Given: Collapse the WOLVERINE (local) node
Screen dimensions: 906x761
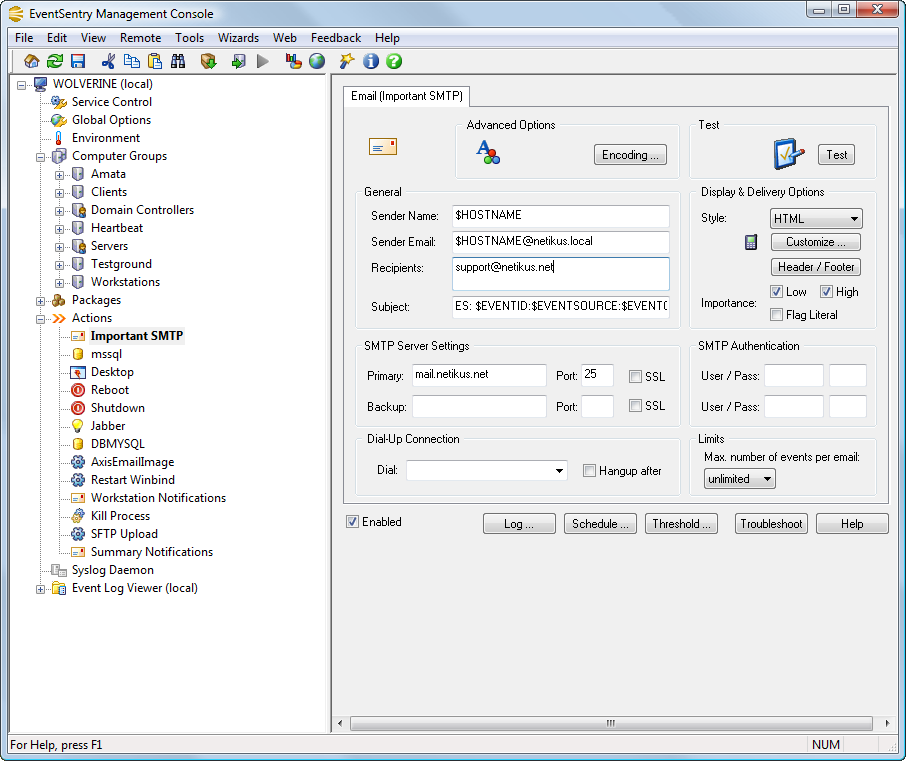Looking at the screenshot, I should [x=21, y=85].
